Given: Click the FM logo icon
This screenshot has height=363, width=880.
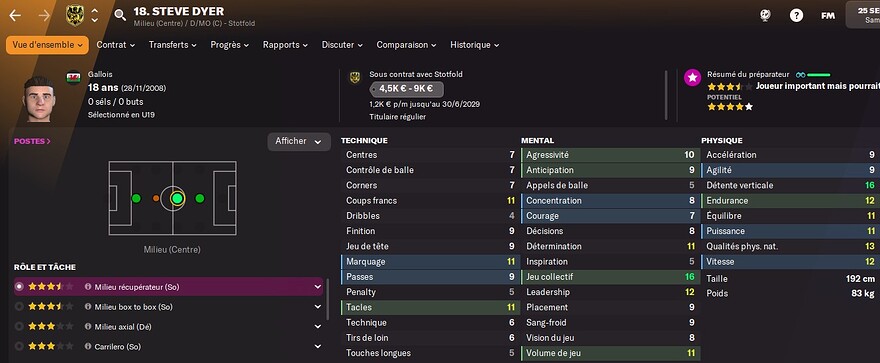Looking at the screenshot, I should point(828,16).
